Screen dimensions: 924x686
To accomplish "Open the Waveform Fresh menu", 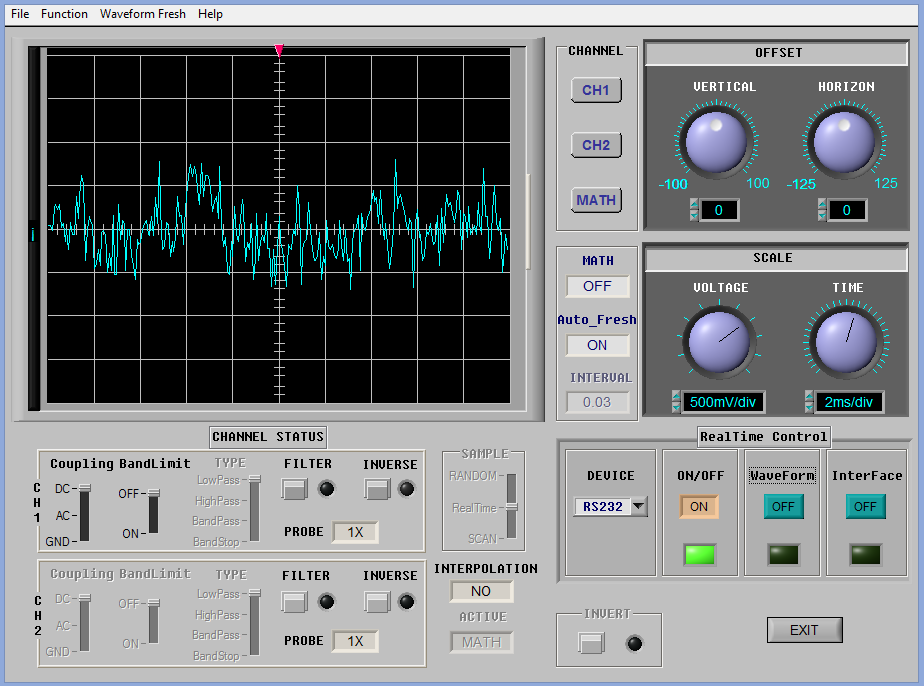I will [143, 14].
